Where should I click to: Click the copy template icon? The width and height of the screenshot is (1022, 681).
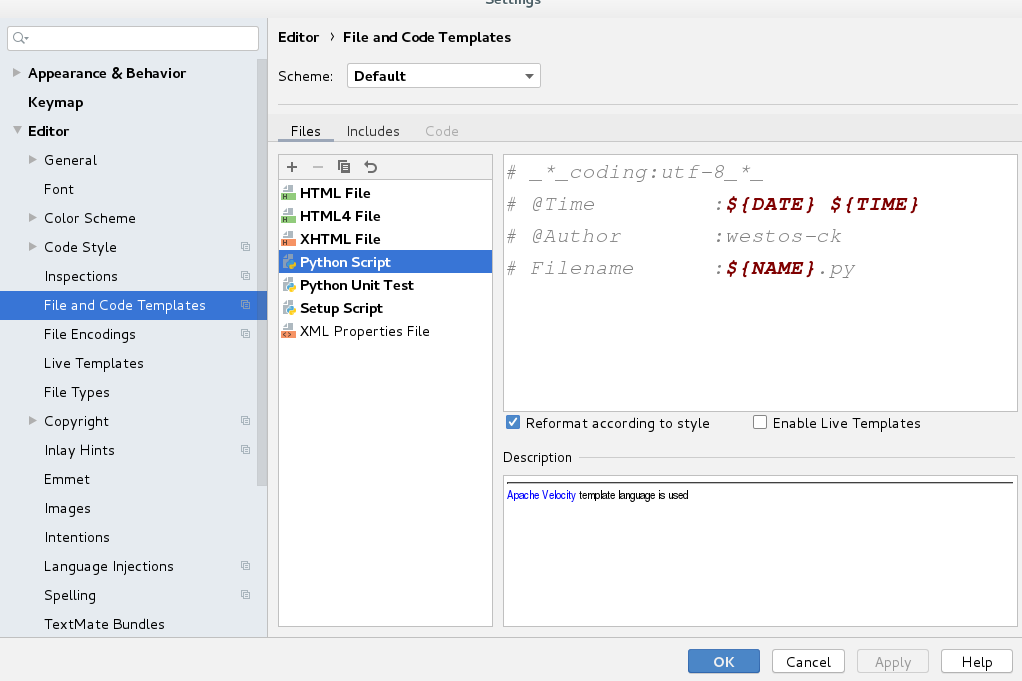[343, 167]
